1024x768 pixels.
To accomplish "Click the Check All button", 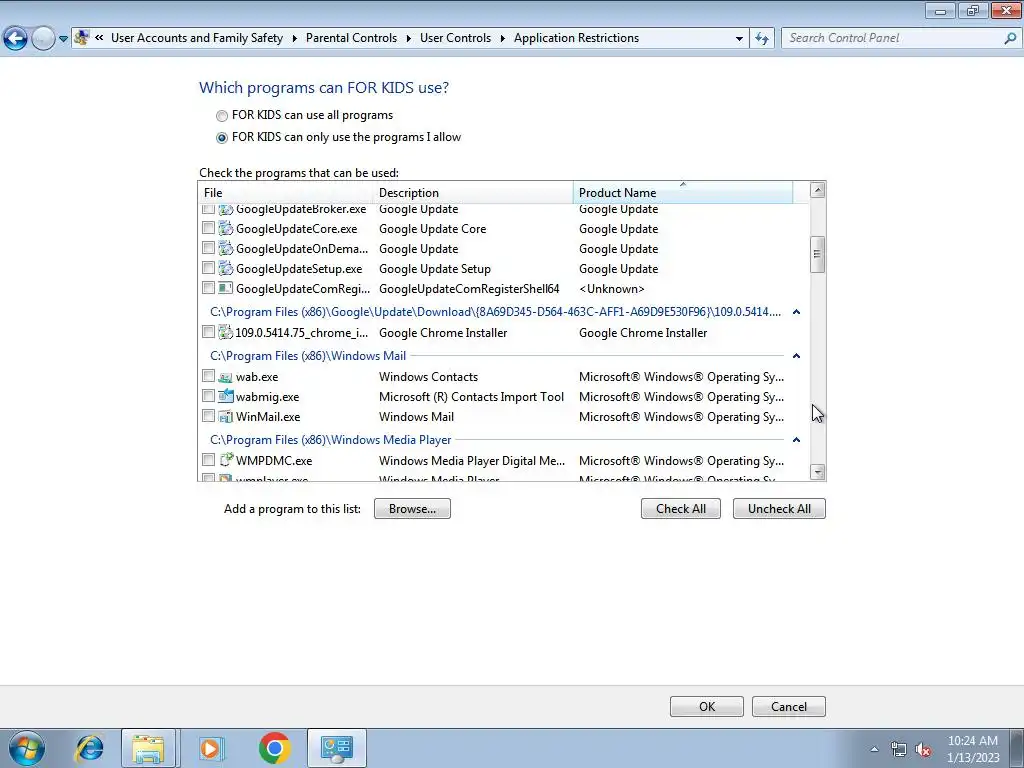I will pyautogui.click(x=680, y=509).
